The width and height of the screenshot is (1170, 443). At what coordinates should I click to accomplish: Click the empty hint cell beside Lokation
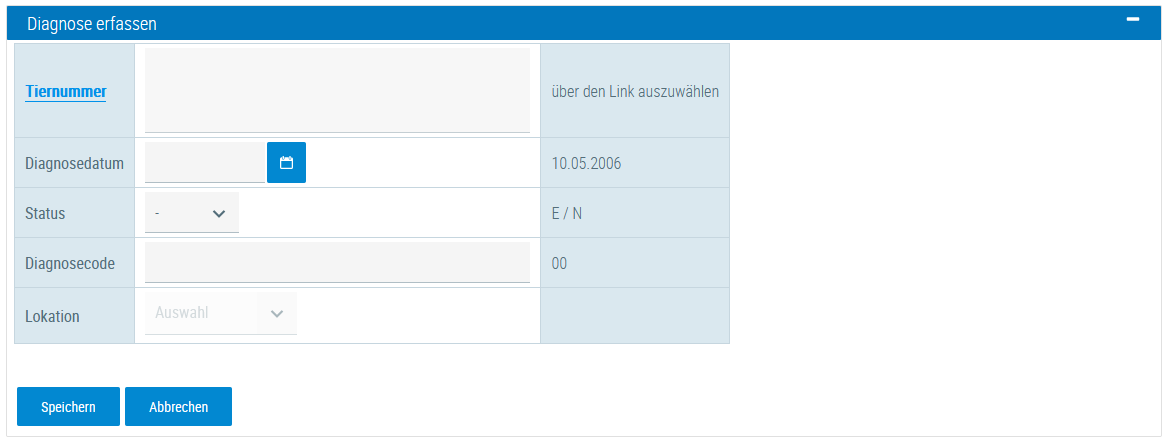634,316
